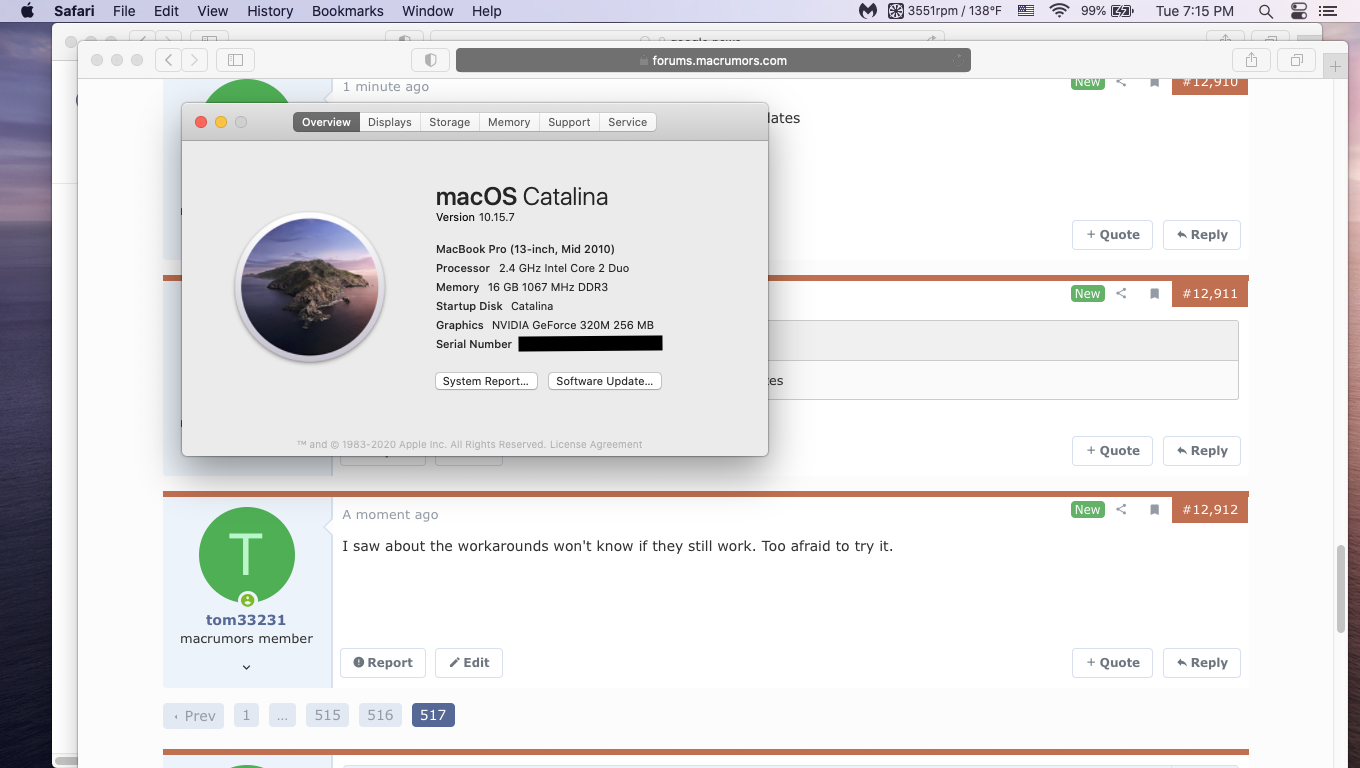Click the macOS Catalina island image
The image size is (1360, 768).
[x=310, y=287]
